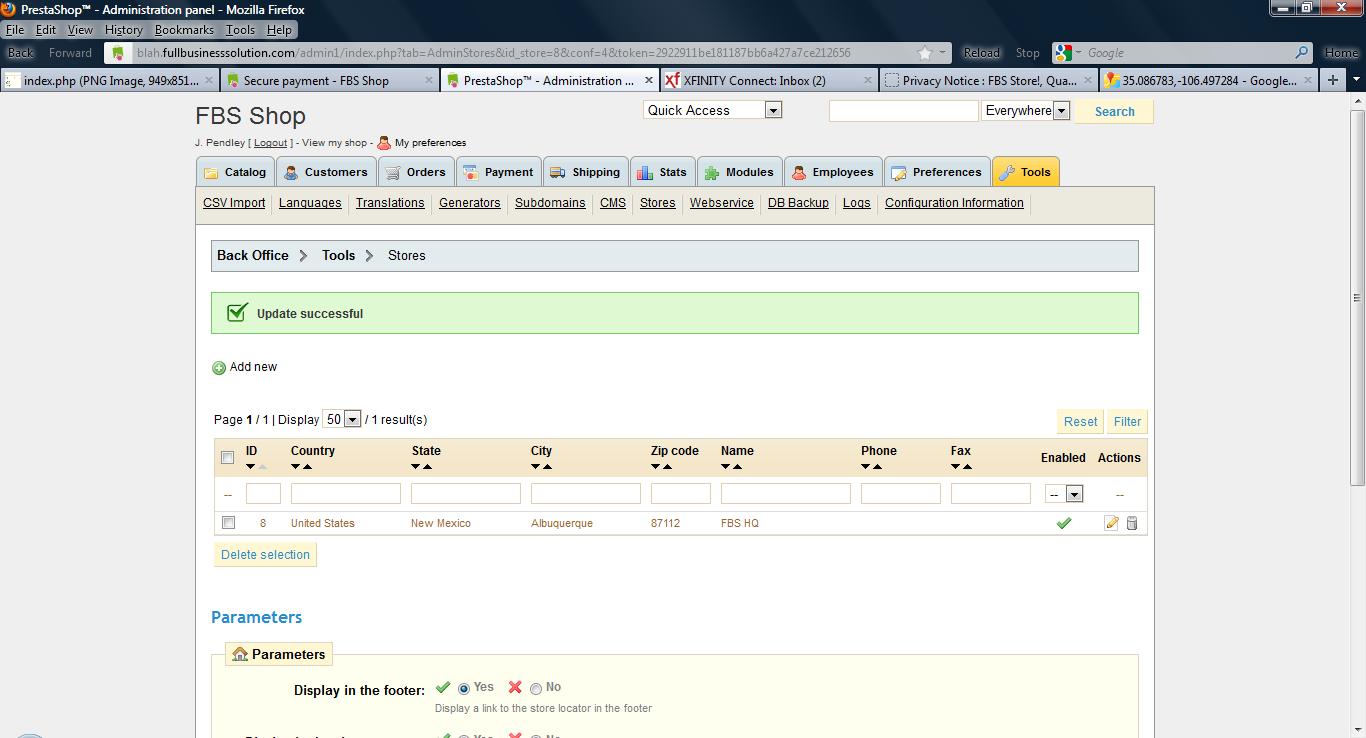Click the browser Reload button
Image resolution: width=1366 pixels, height=738 pixels.
981,53
